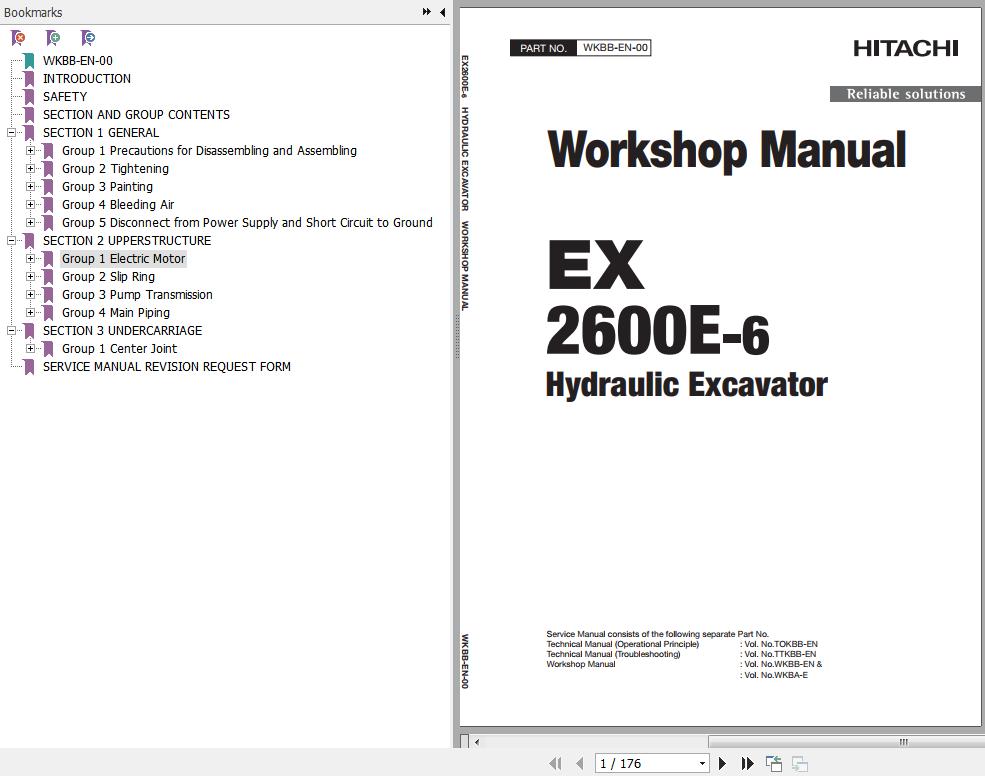The image size is (985, 776).
Task: Go to previous page arrow
Action: point(579,763)
